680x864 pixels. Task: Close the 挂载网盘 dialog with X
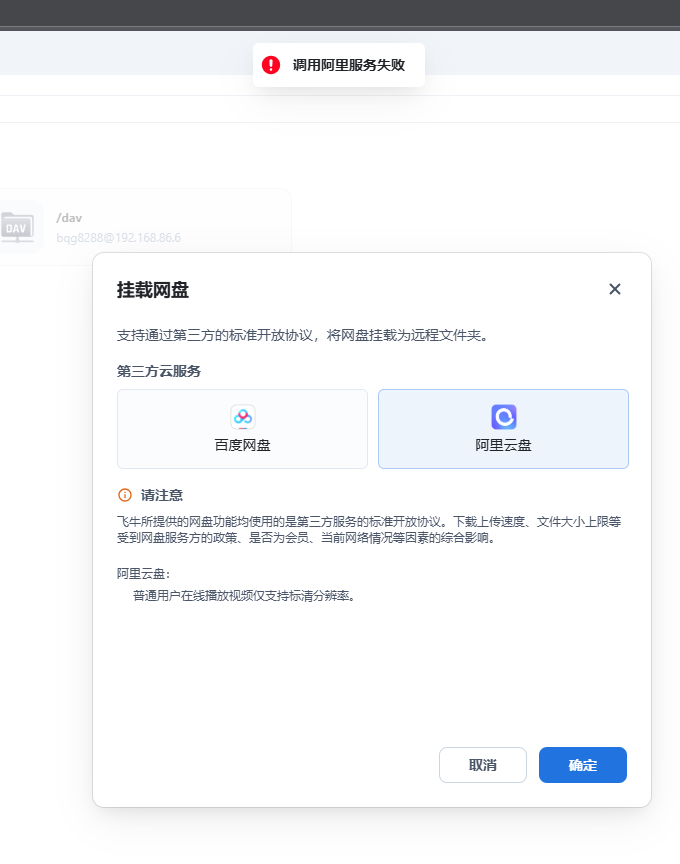click(614, 289)
